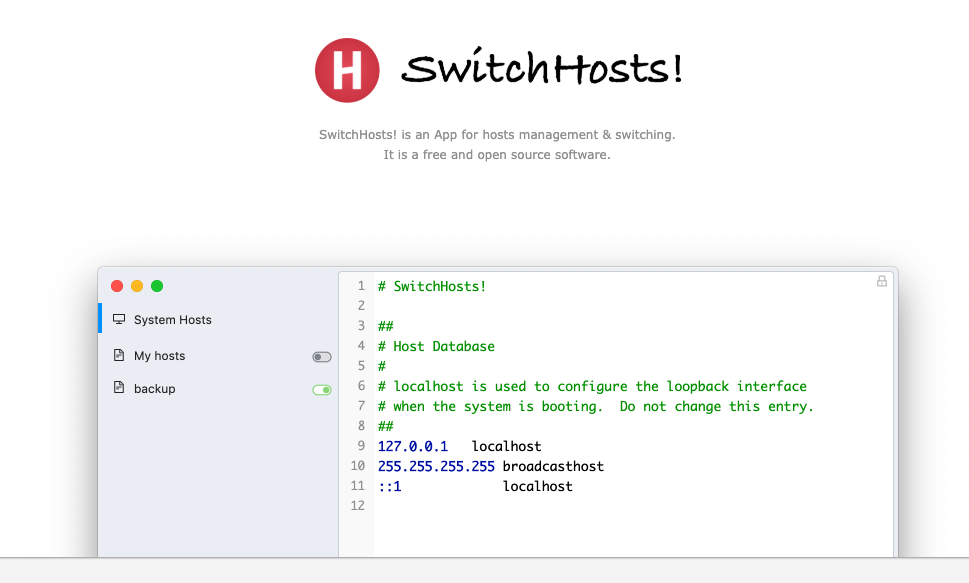Image resolution: width=969 pixels, height=583 pixels.
Task: Click the red close window button
Action: coord(117,286)
